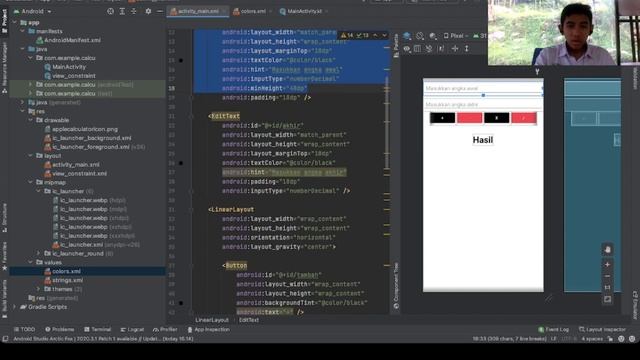Open the Android project view dropdown
Viewport: 640px width, 360px height.
click(33, 11)
